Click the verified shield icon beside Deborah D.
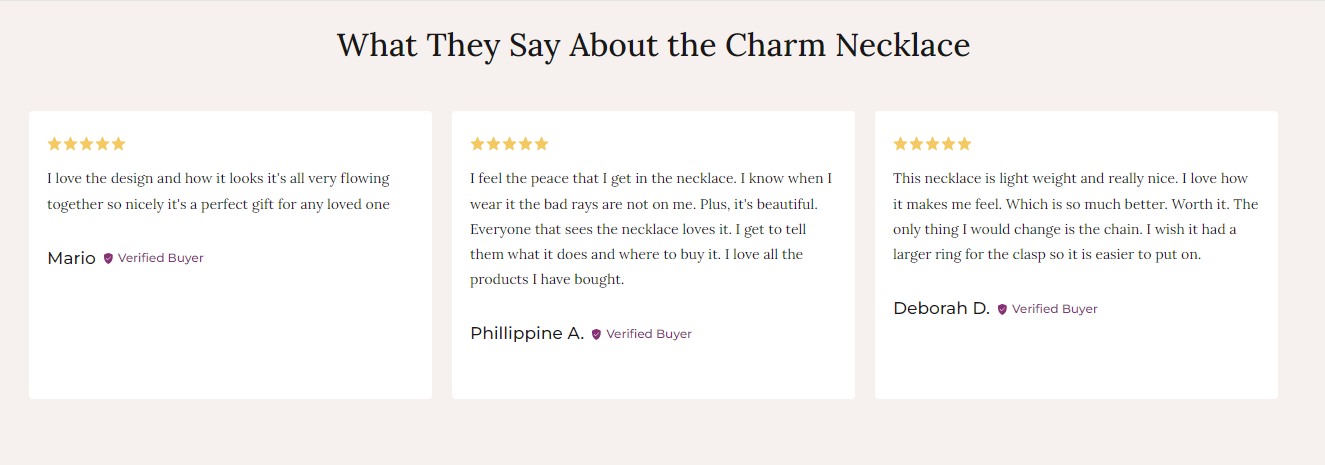 [x=1002, y=309]
